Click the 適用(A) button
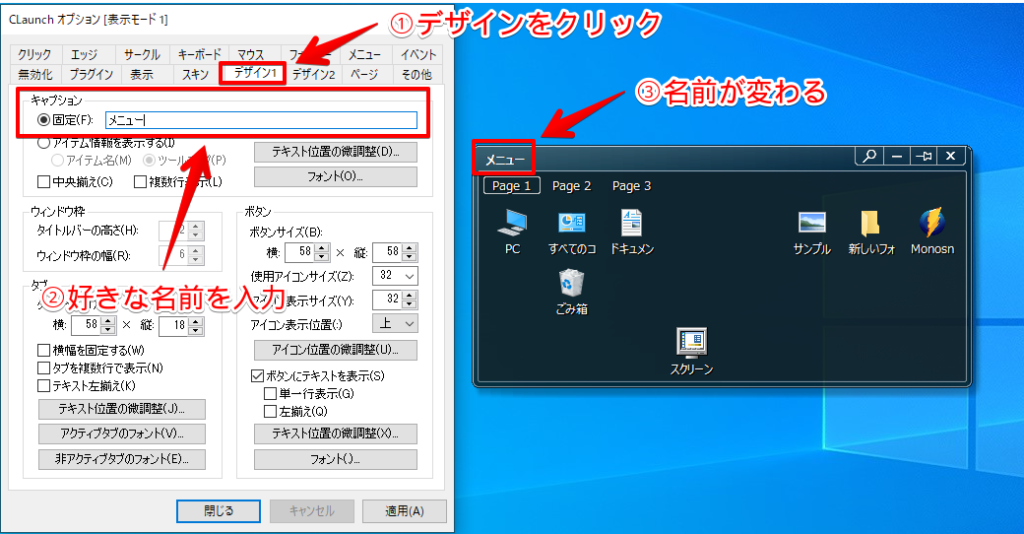The width and height of the screenshot is (1024, 534). 404,510
